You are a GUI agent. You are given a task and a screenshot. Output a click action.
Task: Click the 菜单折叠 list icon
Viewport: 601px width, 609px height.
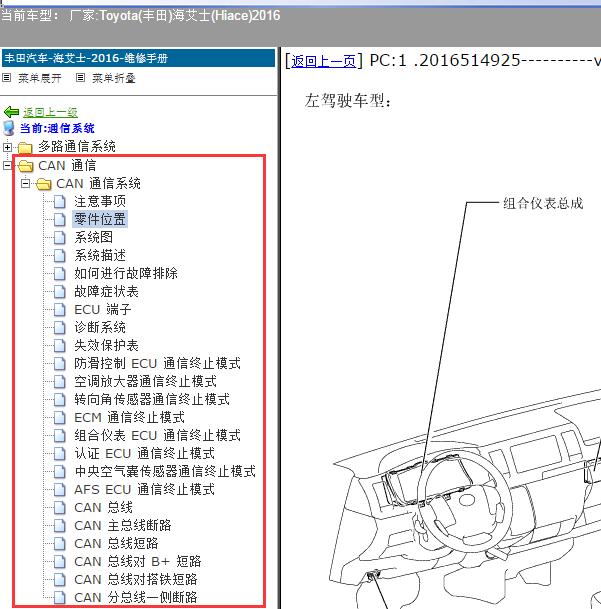point(80,78)
